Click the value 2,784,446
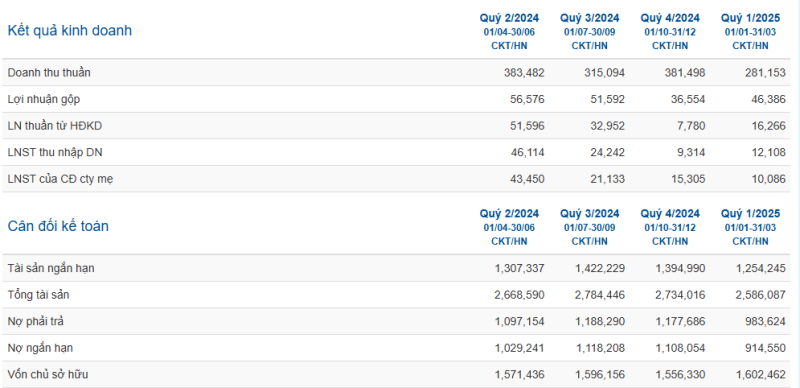Viewport: 800px width, 388px height. coord(600,295)
